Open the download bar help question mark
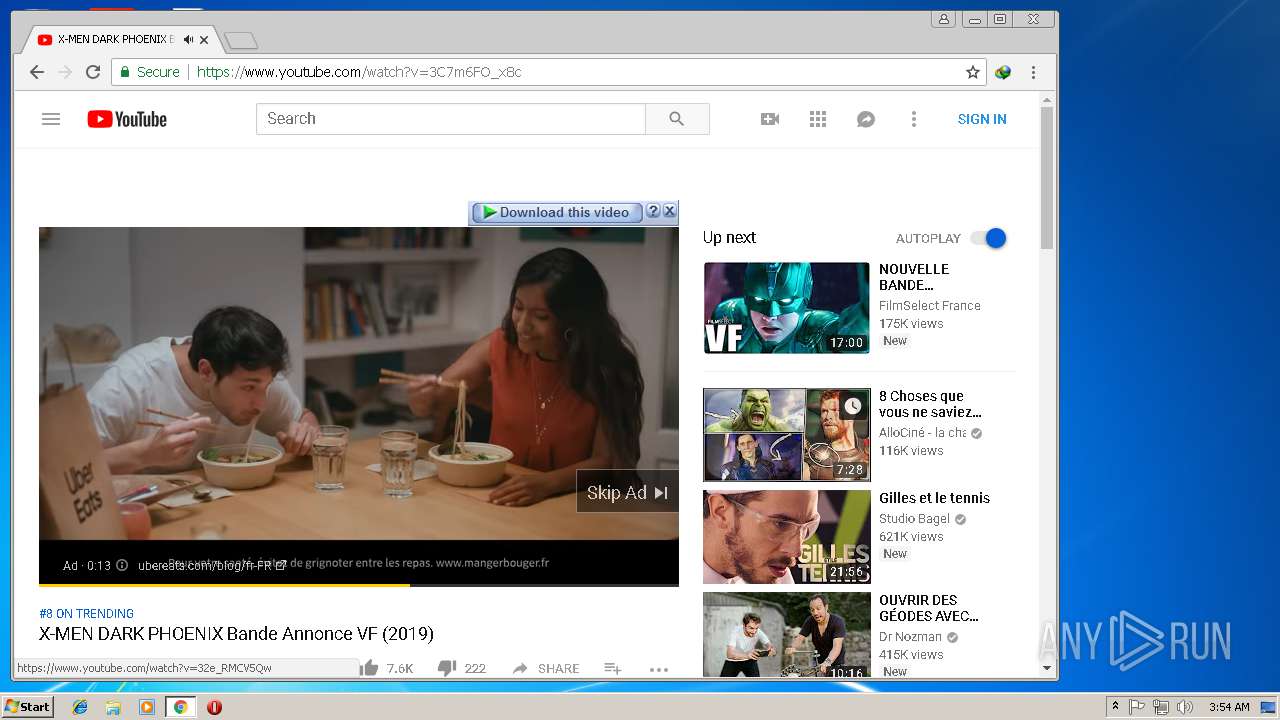Image resolution: width=1280 pixels, height=720 pixels. click(653, 211)
